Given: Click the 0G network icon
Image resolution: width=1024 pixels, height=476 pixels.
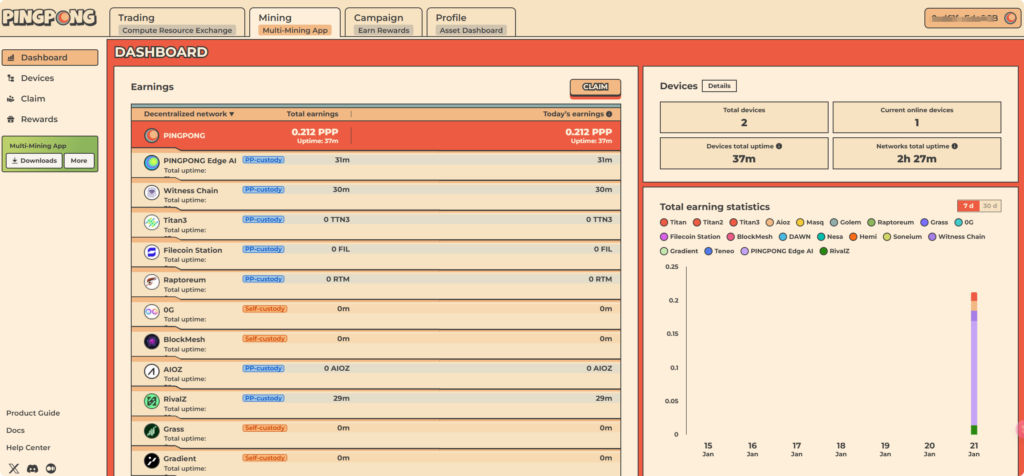Looking at the screenshot, I should coord(152,311).
